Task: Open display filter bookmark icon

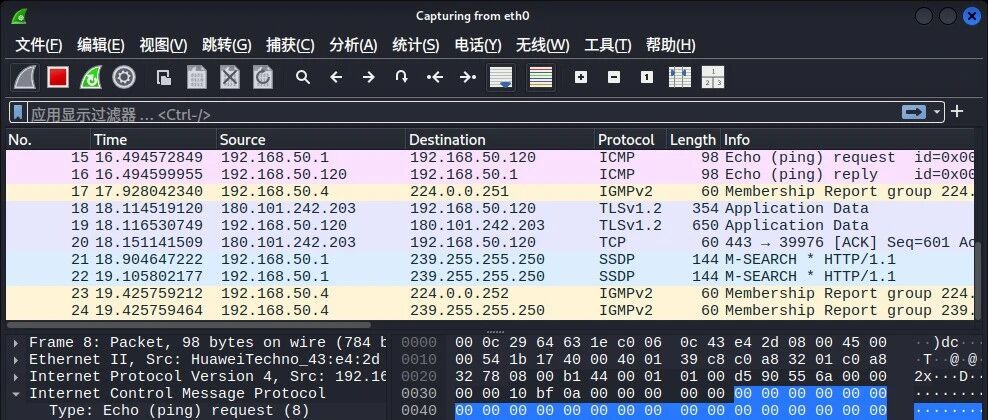Action: [18, 113]
